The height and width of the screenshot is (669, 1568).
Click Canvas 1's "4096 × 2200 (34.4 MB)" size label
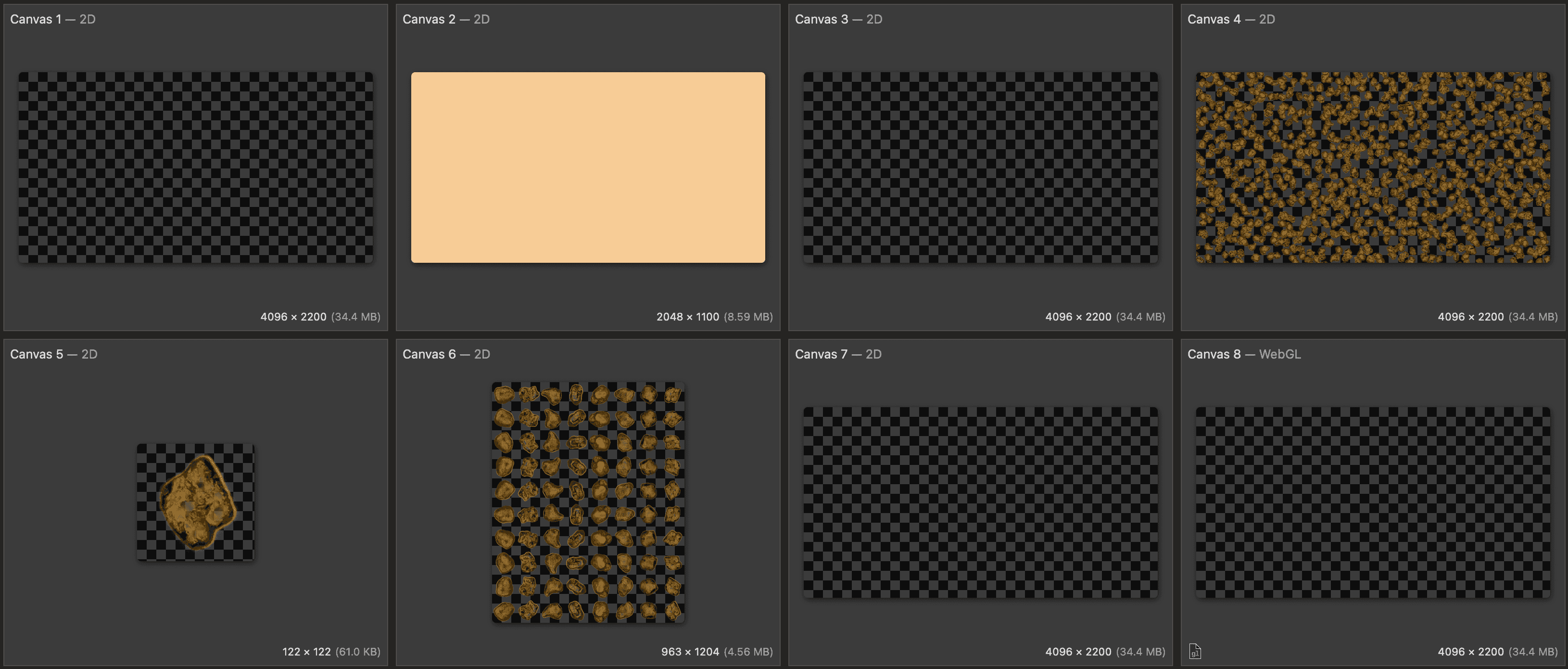click(320, 317)
